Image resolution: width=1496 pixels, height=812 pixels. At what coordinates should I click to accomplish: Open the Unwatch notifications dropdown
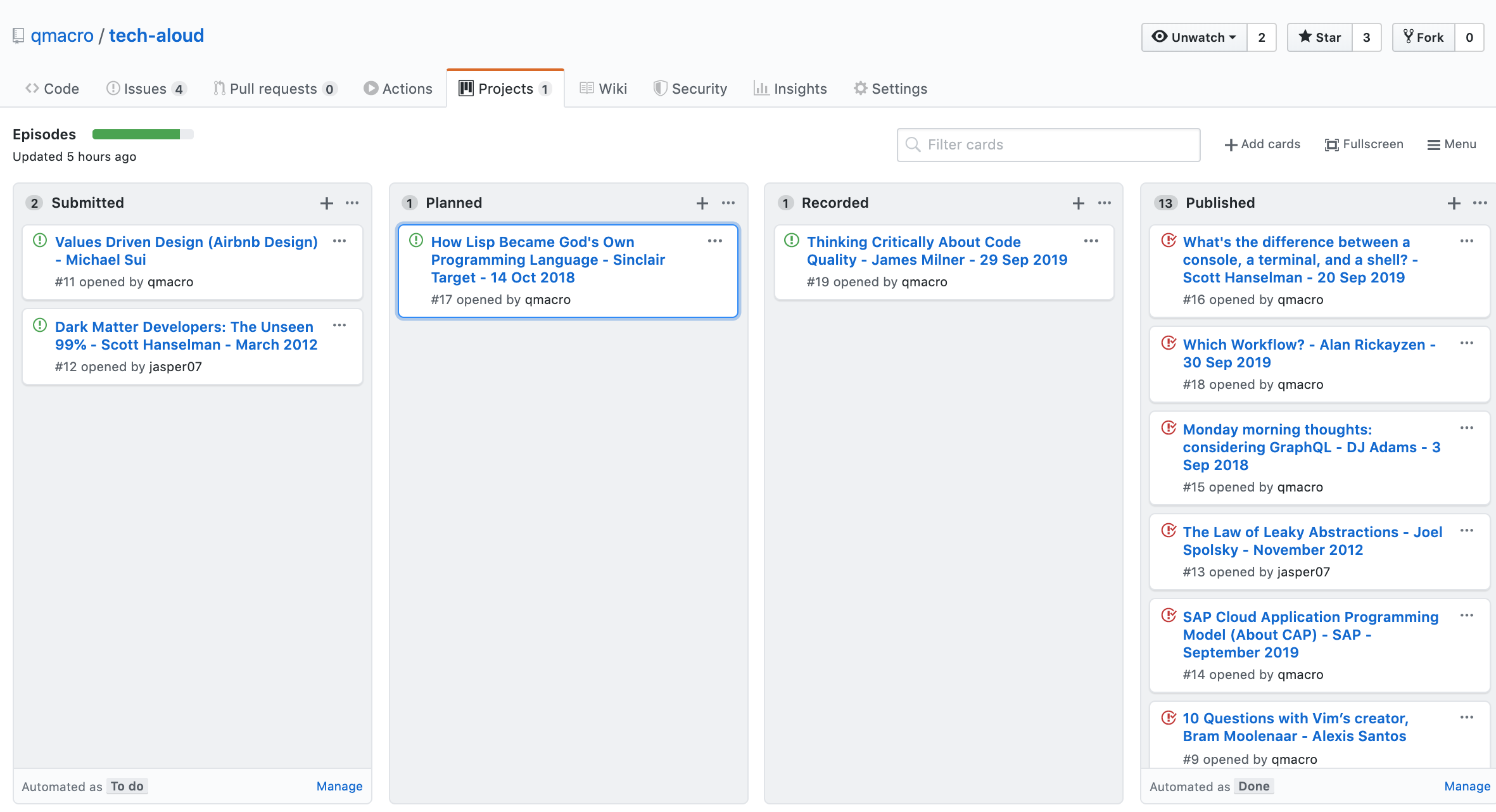point(1194,37)
